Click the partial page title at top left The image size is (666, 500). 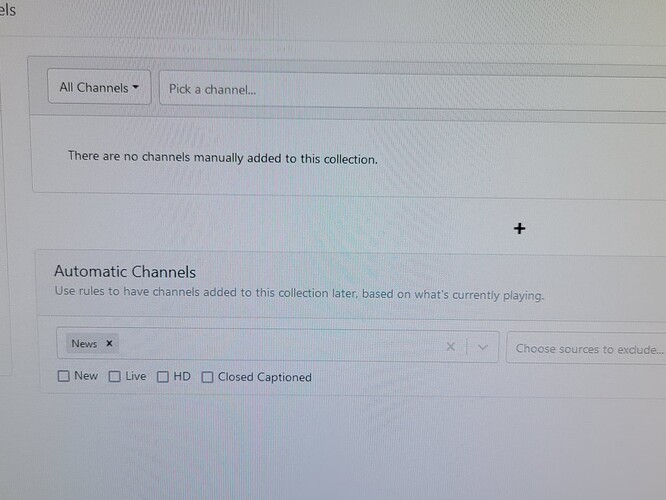(8, 11)
